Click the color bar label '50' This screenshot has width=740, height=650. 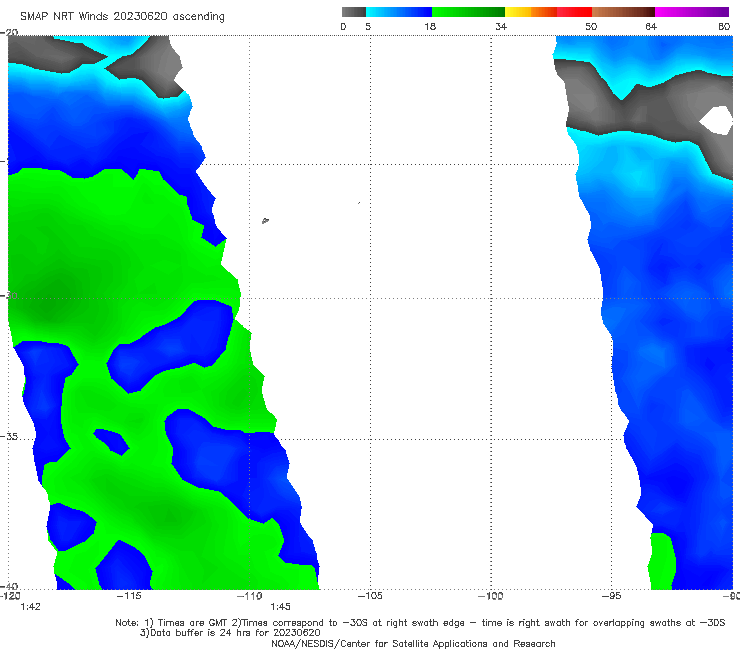pos(591,27)
